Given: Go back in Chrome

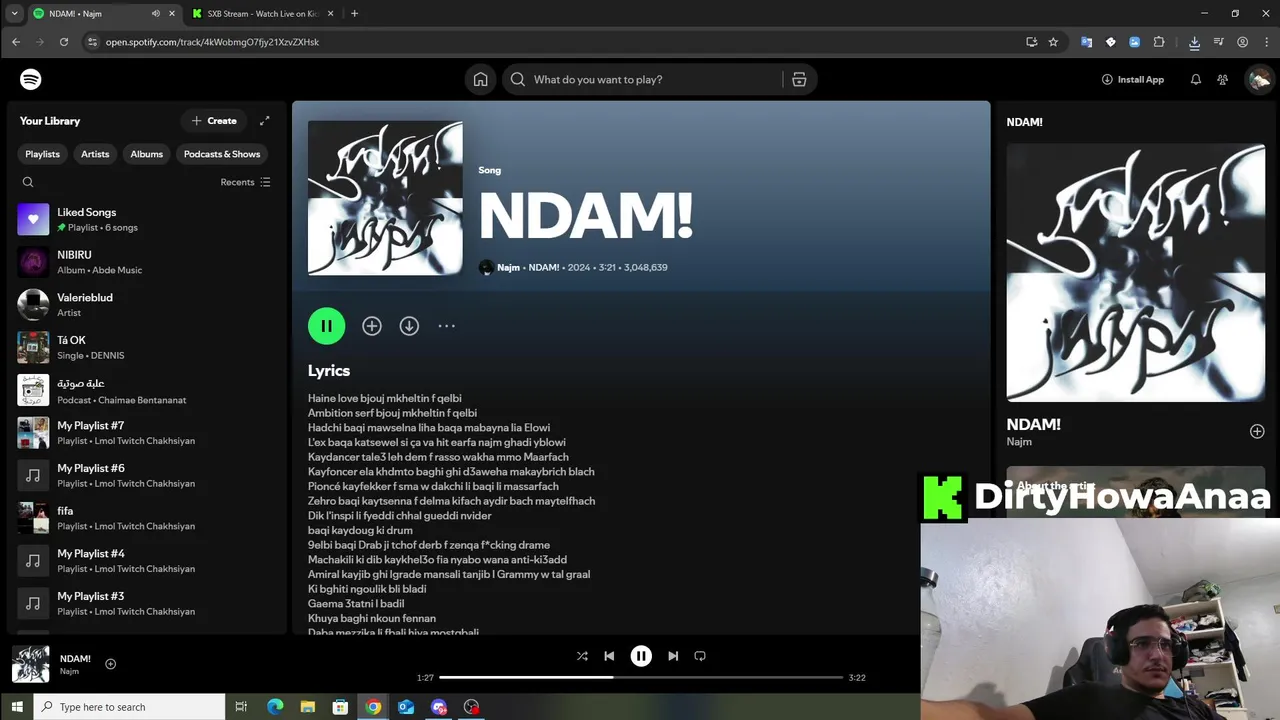Looking at the screenshot, I should click(16, 42).
